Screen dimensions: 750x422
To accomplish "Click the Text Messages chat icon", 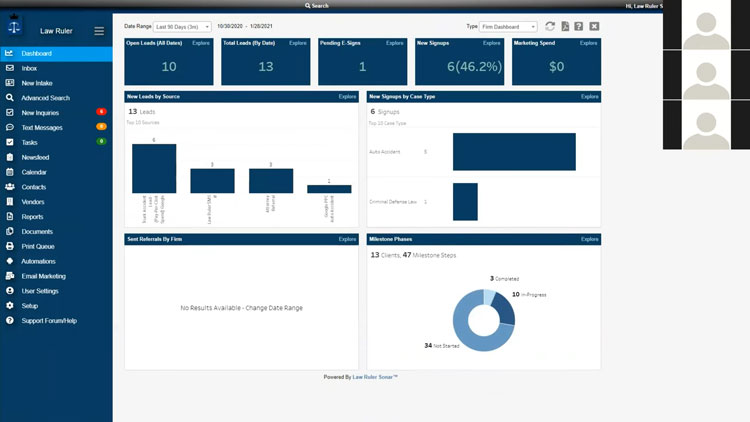I will click(x=10, y=127).
